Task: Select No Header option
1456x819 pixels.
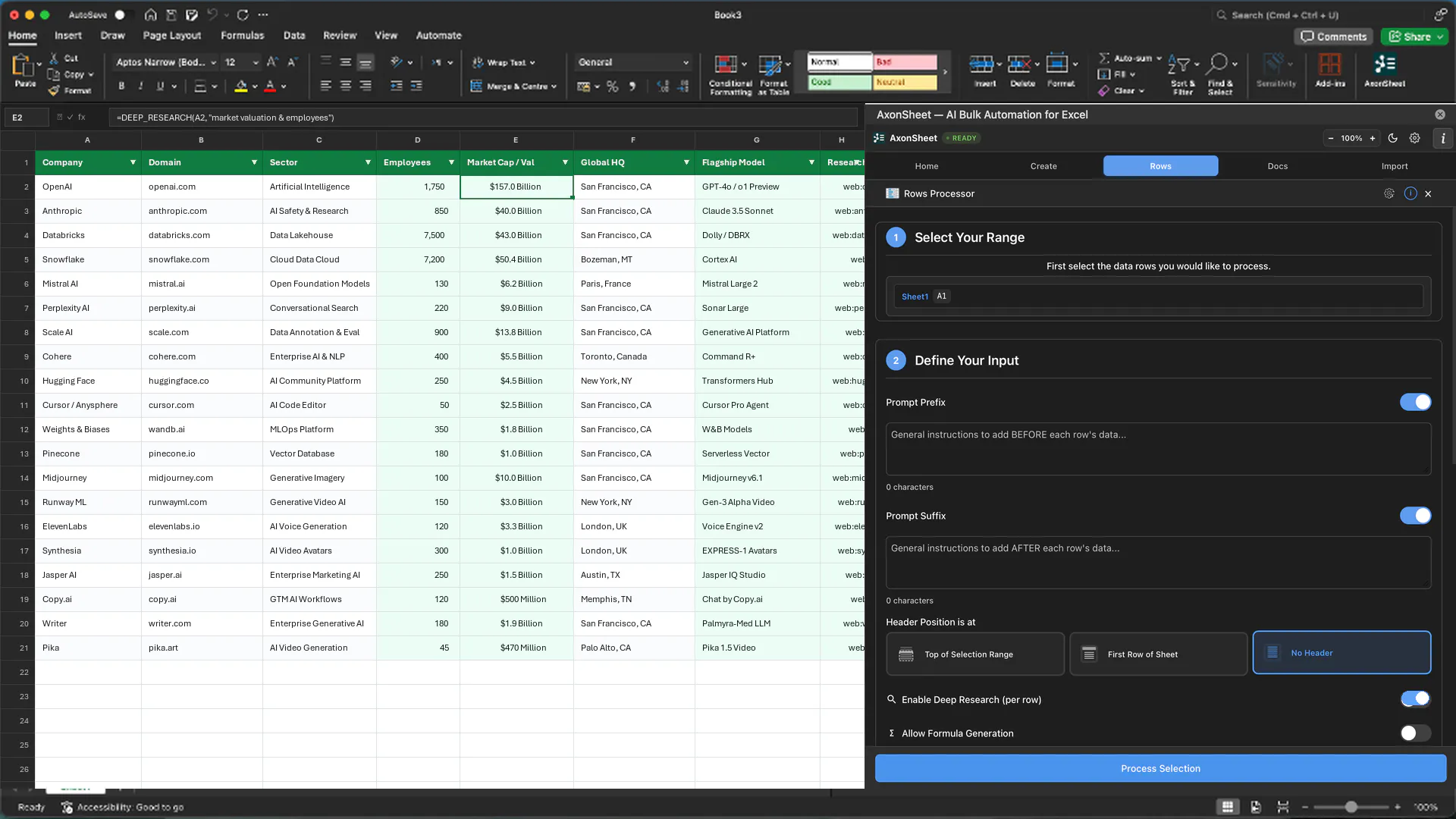Action: point(1341,653)
